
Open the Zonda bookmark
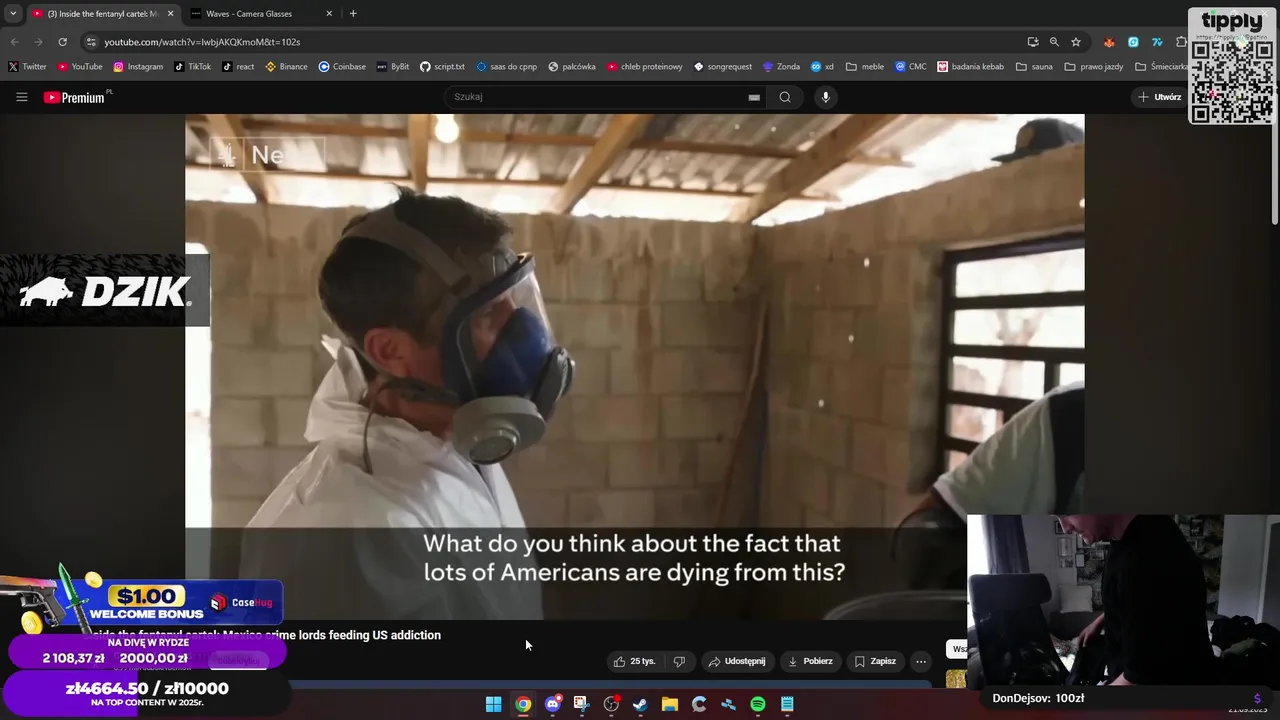coord(781,67)
